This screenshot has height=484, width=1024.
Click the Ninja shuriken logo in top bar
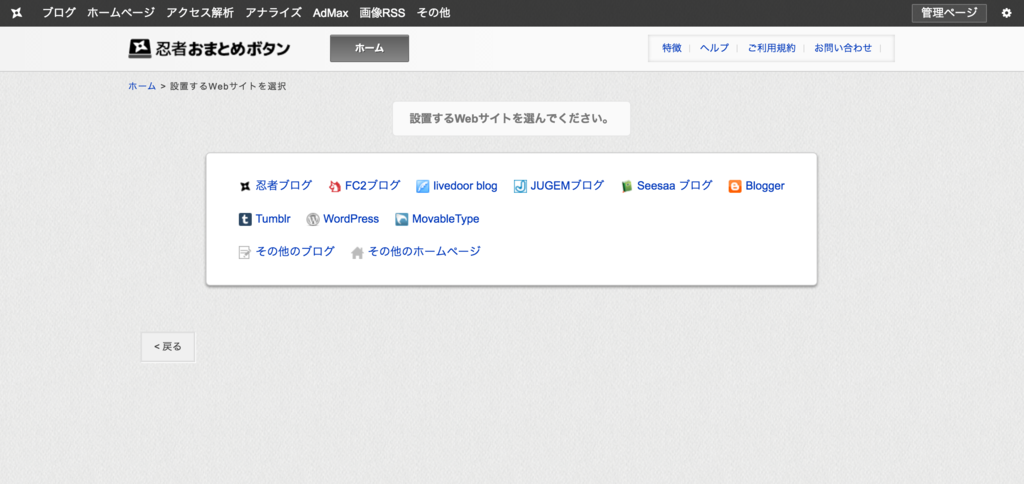pos(17,13)
